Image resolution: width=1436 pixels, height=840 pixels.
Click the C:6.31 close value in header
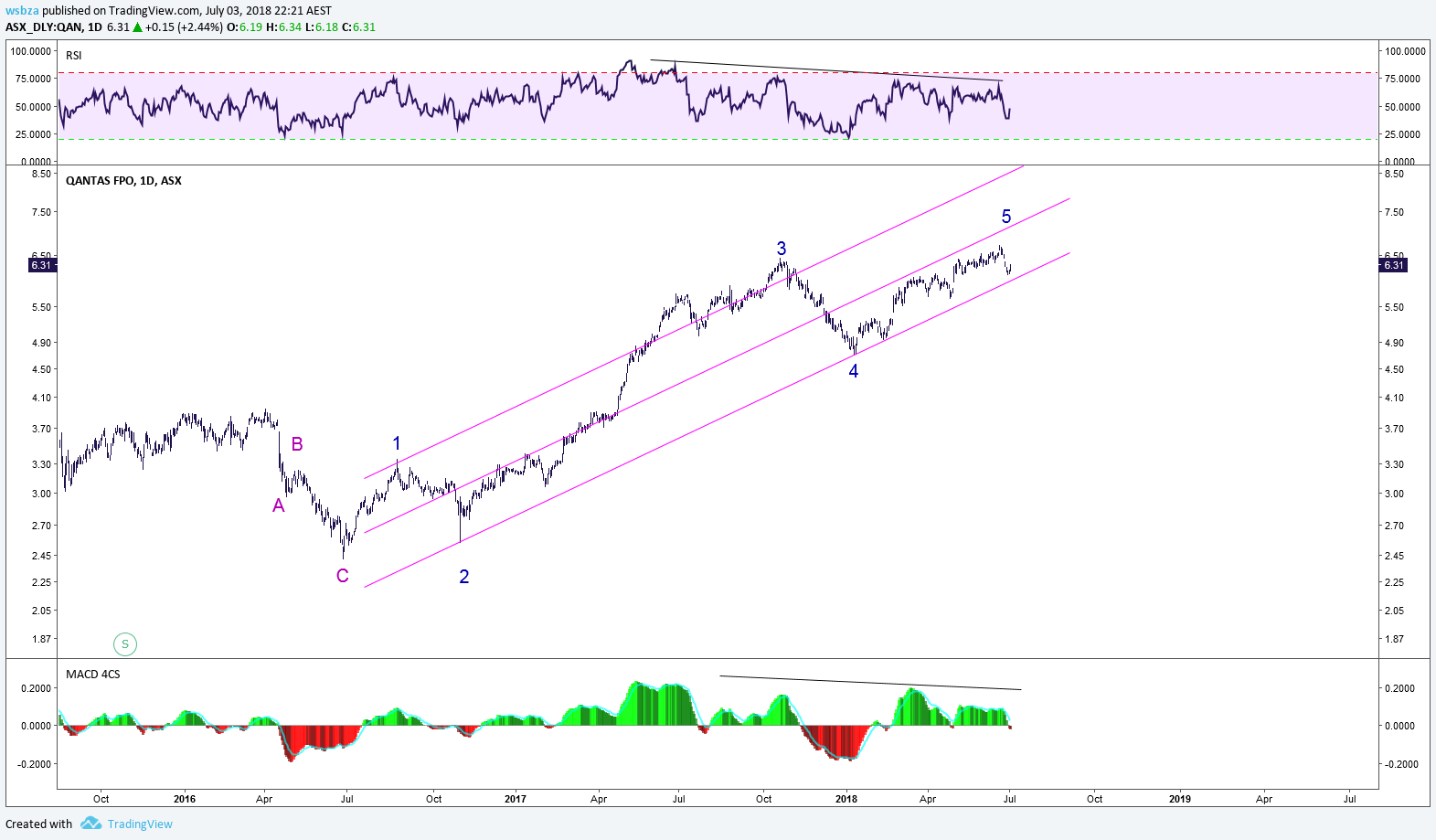coord(358,27)
